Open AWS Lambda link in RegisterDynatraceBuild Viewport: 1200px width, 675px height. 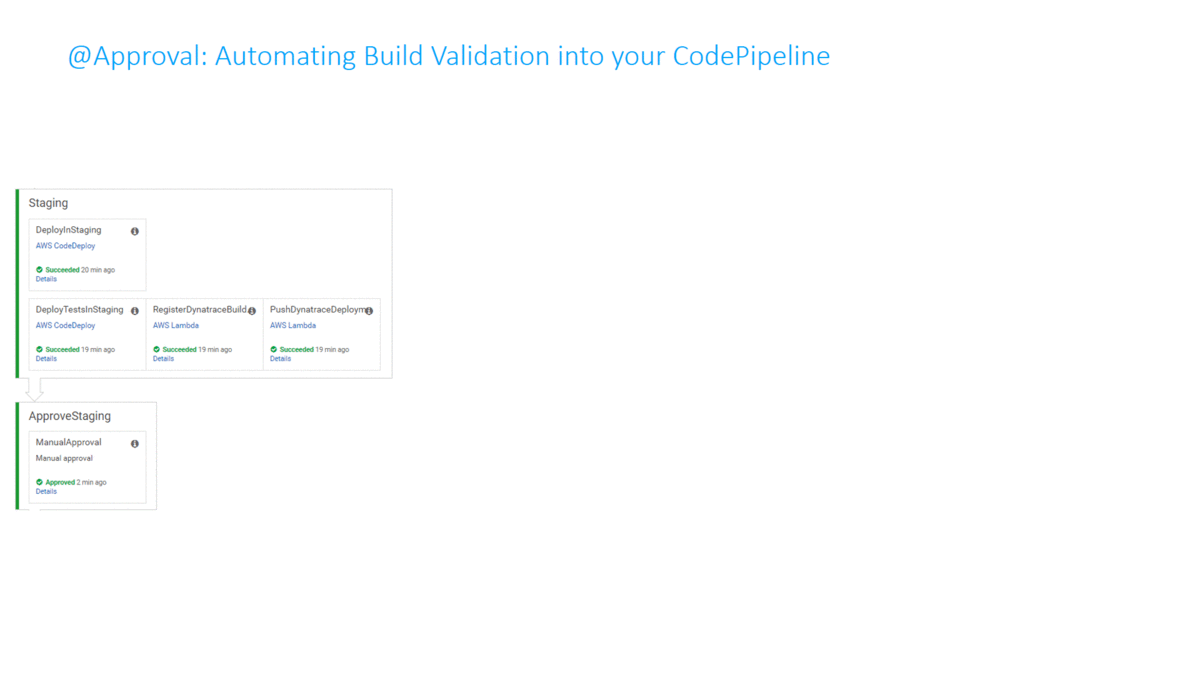coord(176,325)
